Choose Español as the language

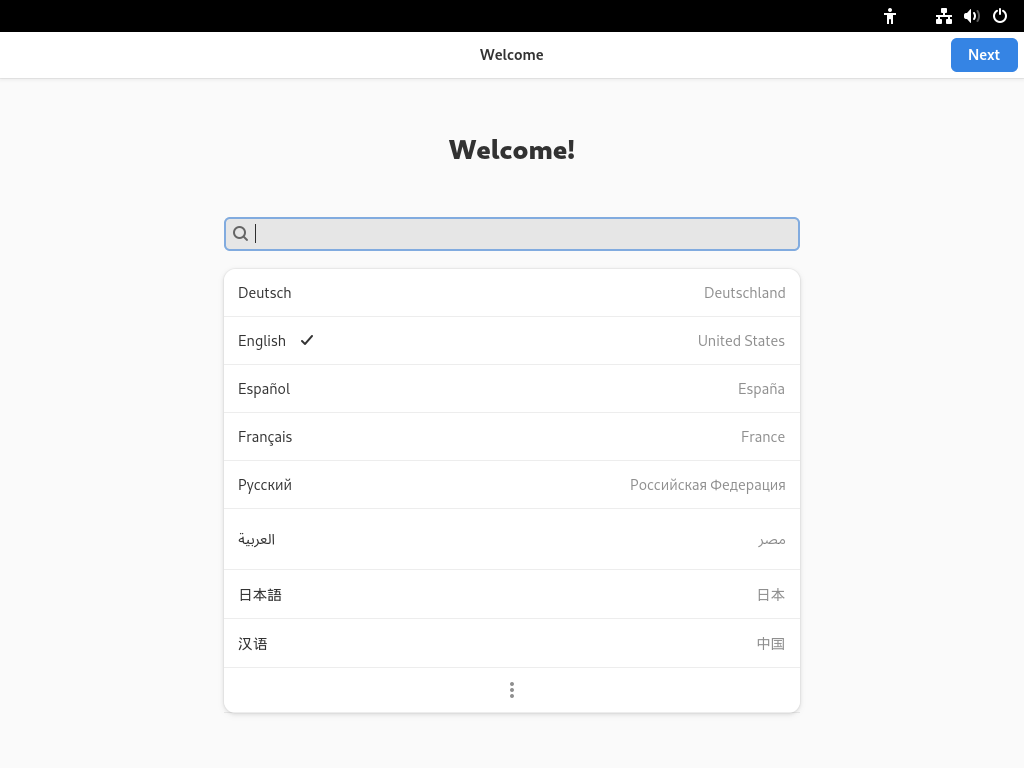point(512,389)
